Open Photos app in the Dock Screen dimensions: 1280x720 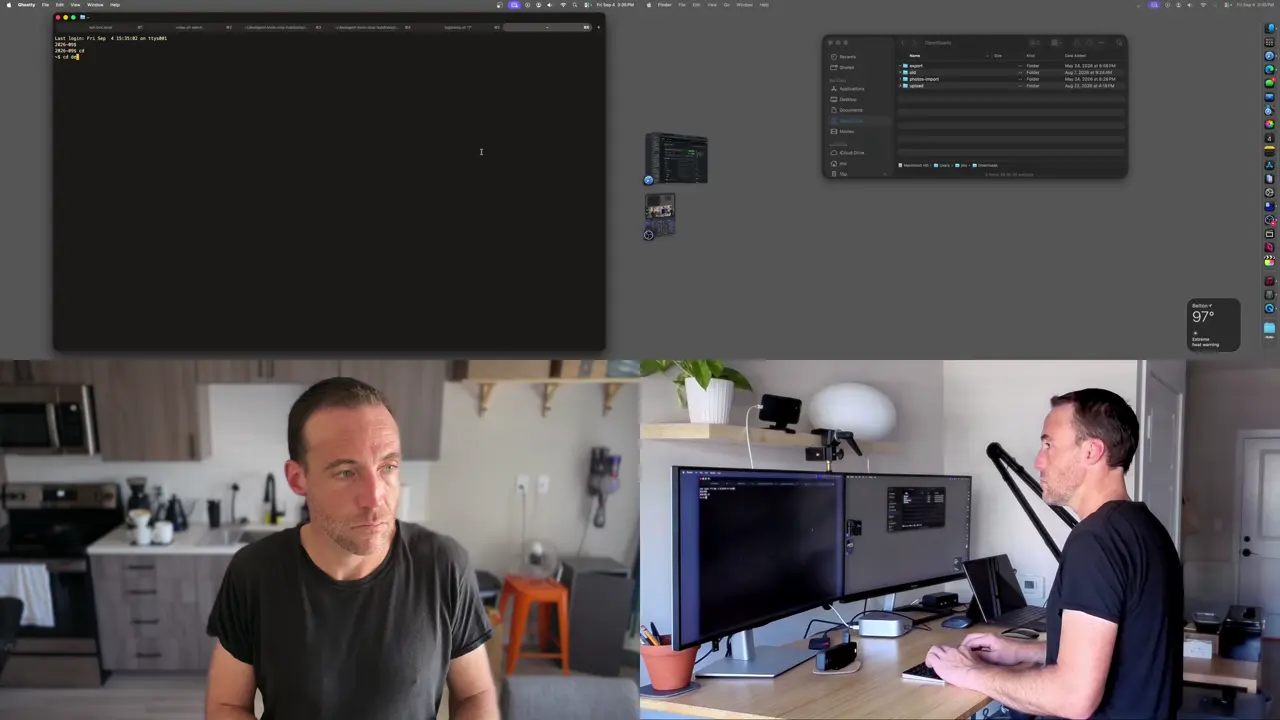[x=1269, y=124]
